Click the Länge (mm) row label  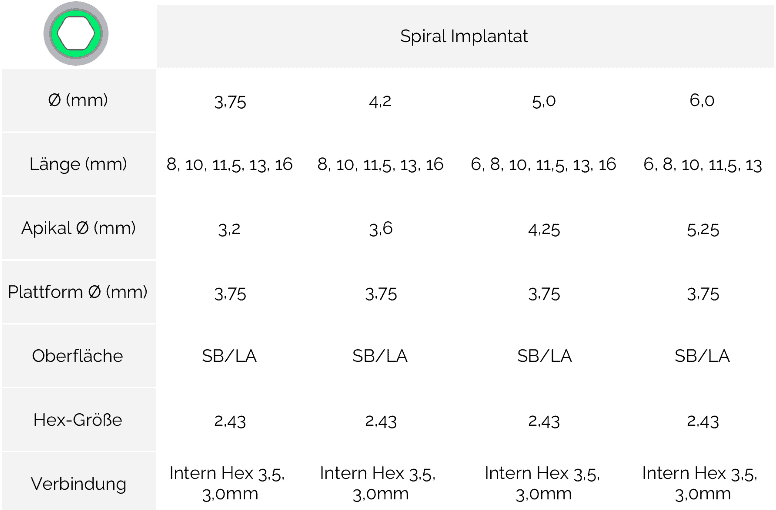[78, 164]
